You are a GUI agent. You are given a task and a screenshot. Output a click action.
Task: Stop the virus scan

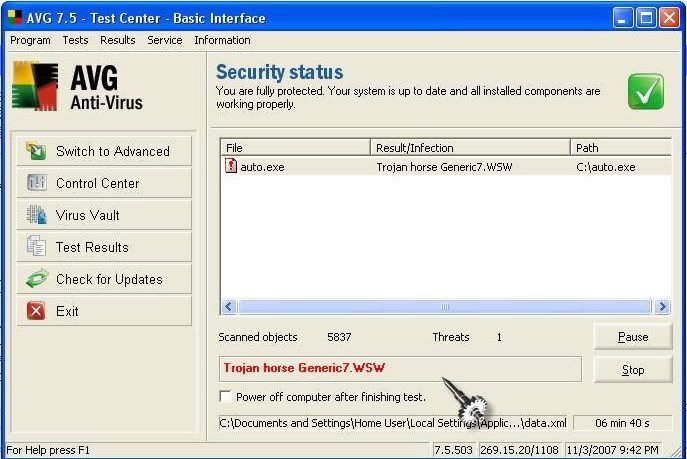[632, 370]
